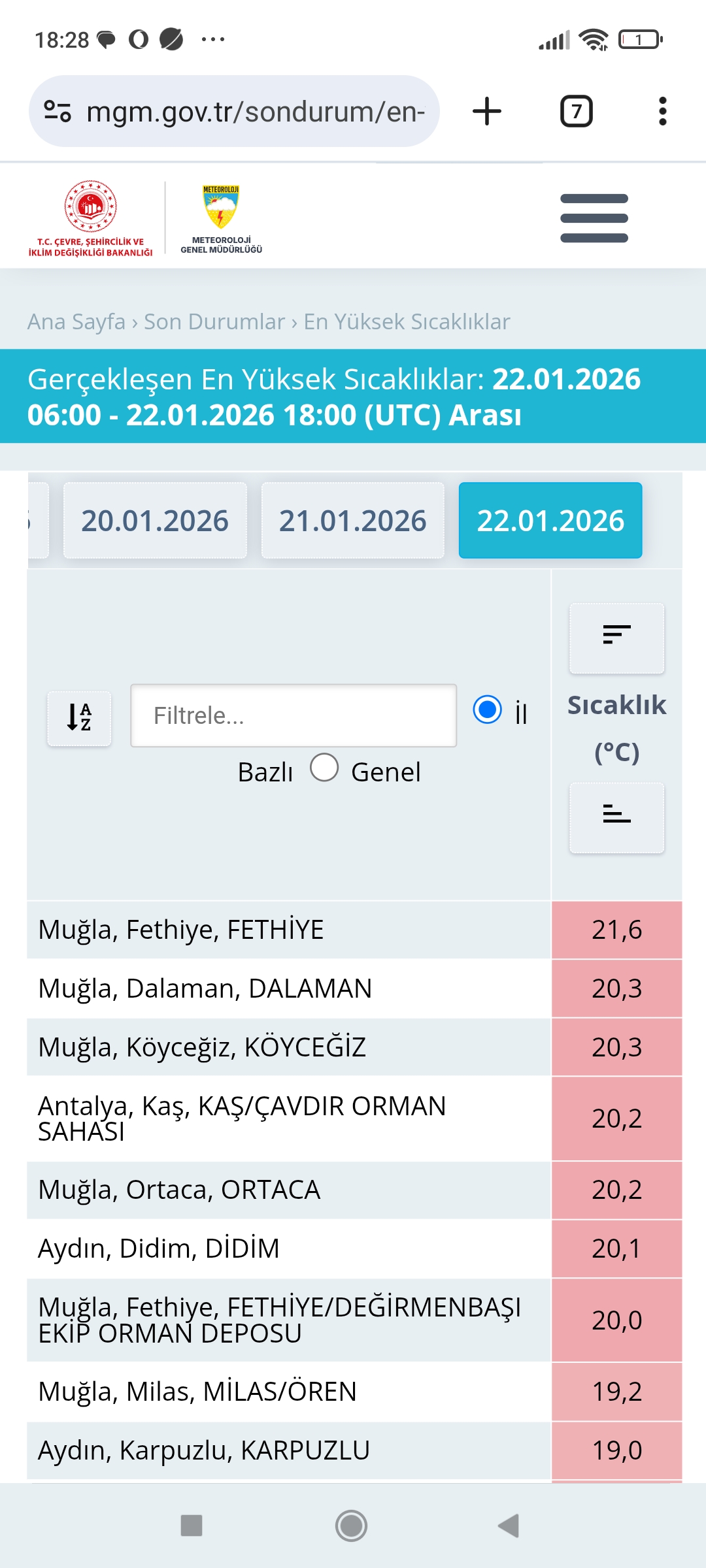Select the Genel radio button
Image resolution: width=706 pixels, height=1568 pixels.
tap(324, 768)
